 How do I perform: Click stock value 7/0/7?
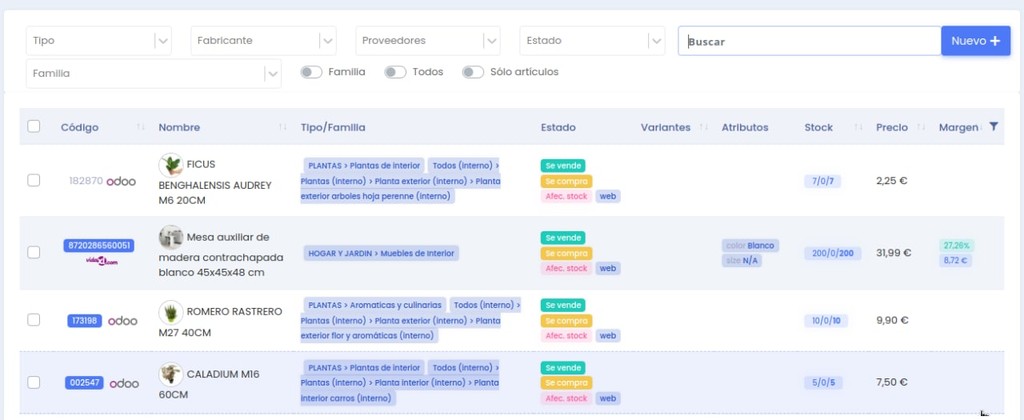click(x=822, y=181)
